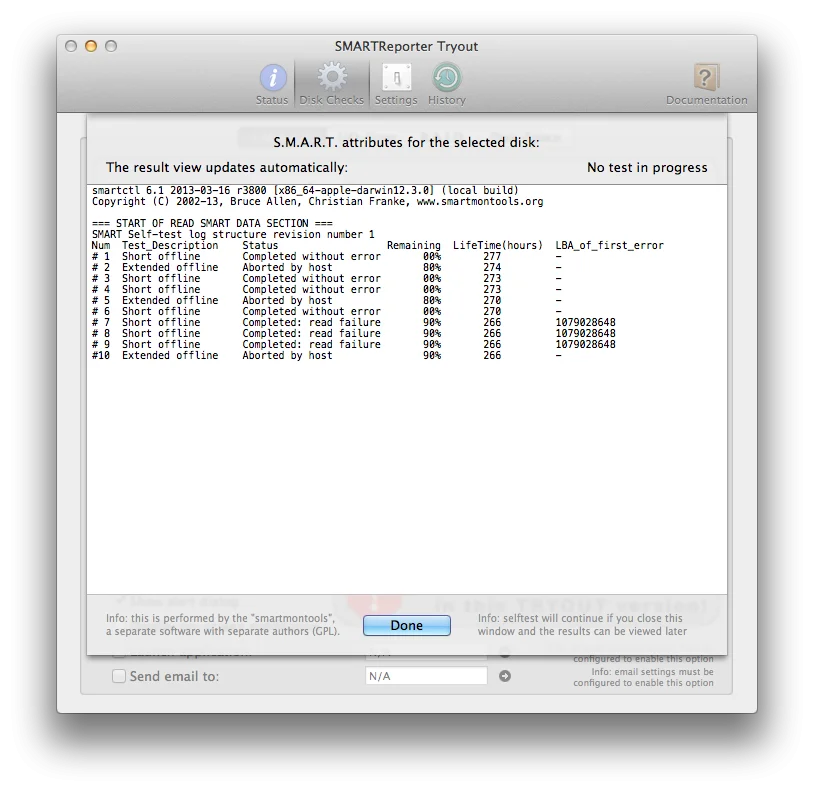Click the No test in progress label

tap(647, 168)
